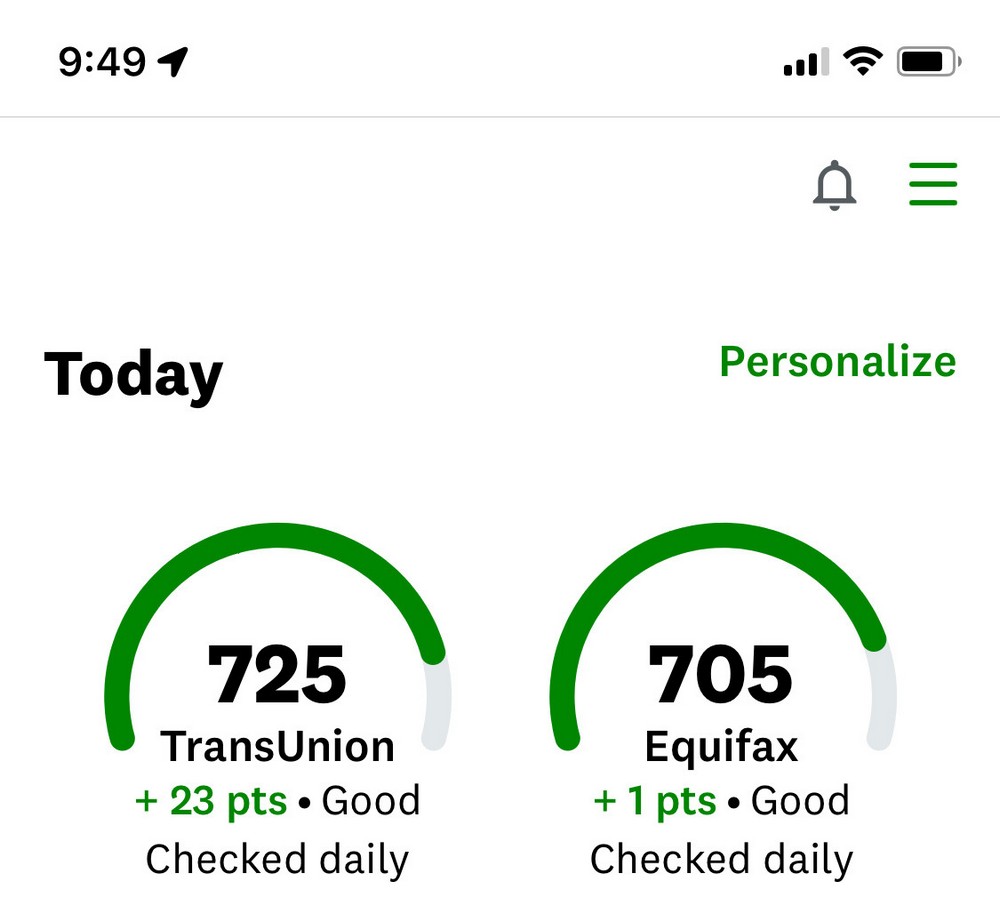
Task: Tap the cellular signal bars icon
Action: tap(806, 63)
